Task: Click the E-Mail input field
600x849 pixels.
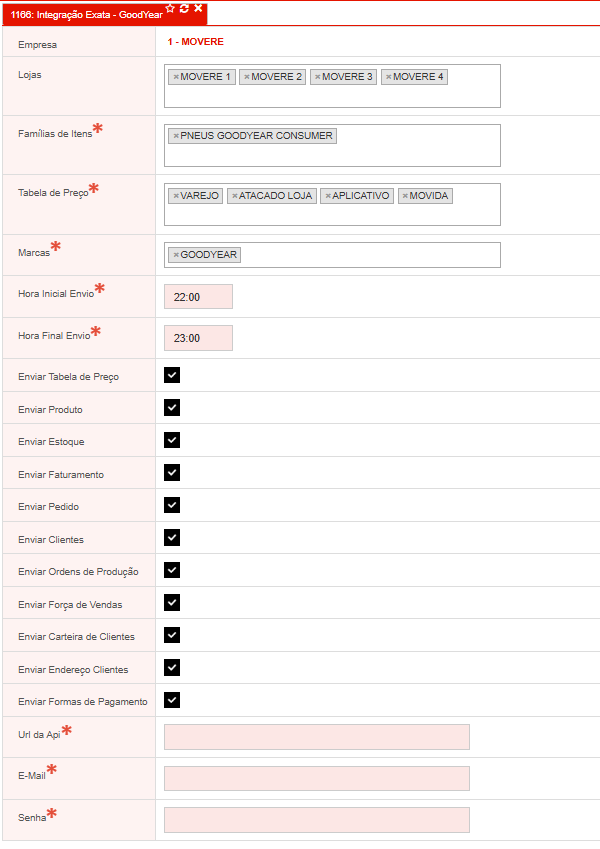Action: (317, 779)
